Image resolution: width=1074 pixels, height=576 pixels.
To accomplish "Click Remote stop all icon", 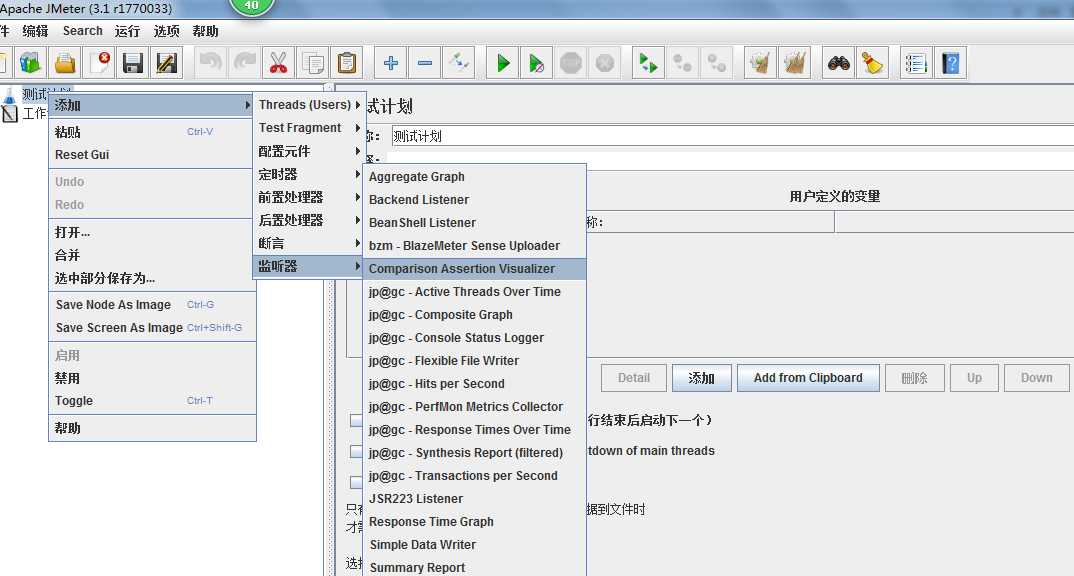I will coord(682,63).
